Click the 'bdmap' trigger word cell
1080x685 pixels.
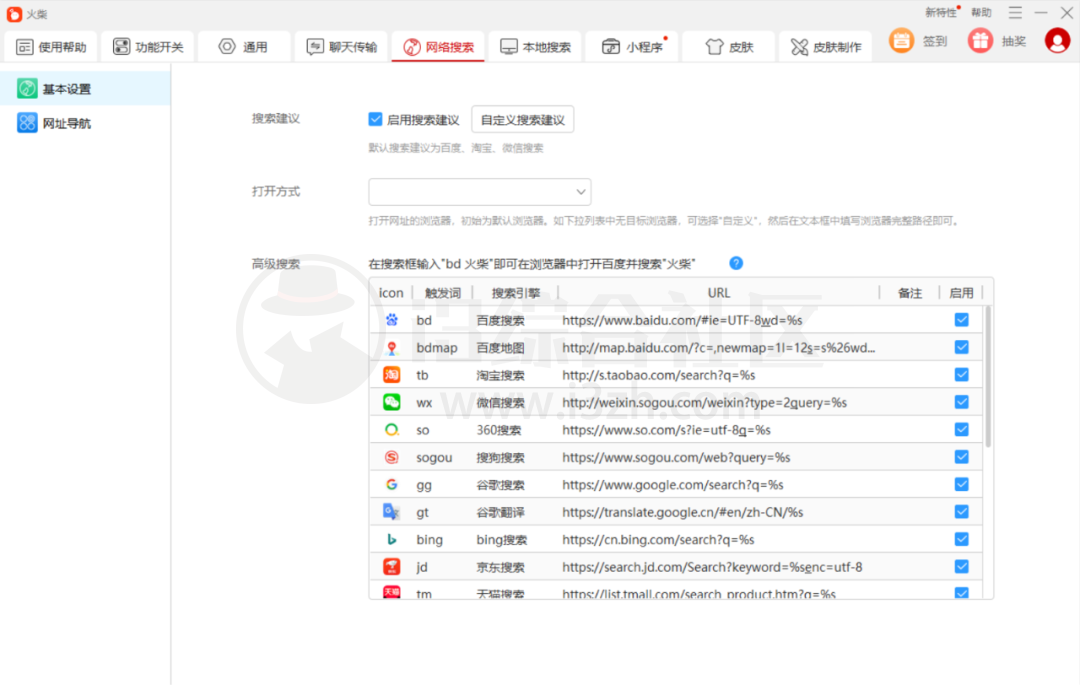pyautogui.click(x=437, y=348)
